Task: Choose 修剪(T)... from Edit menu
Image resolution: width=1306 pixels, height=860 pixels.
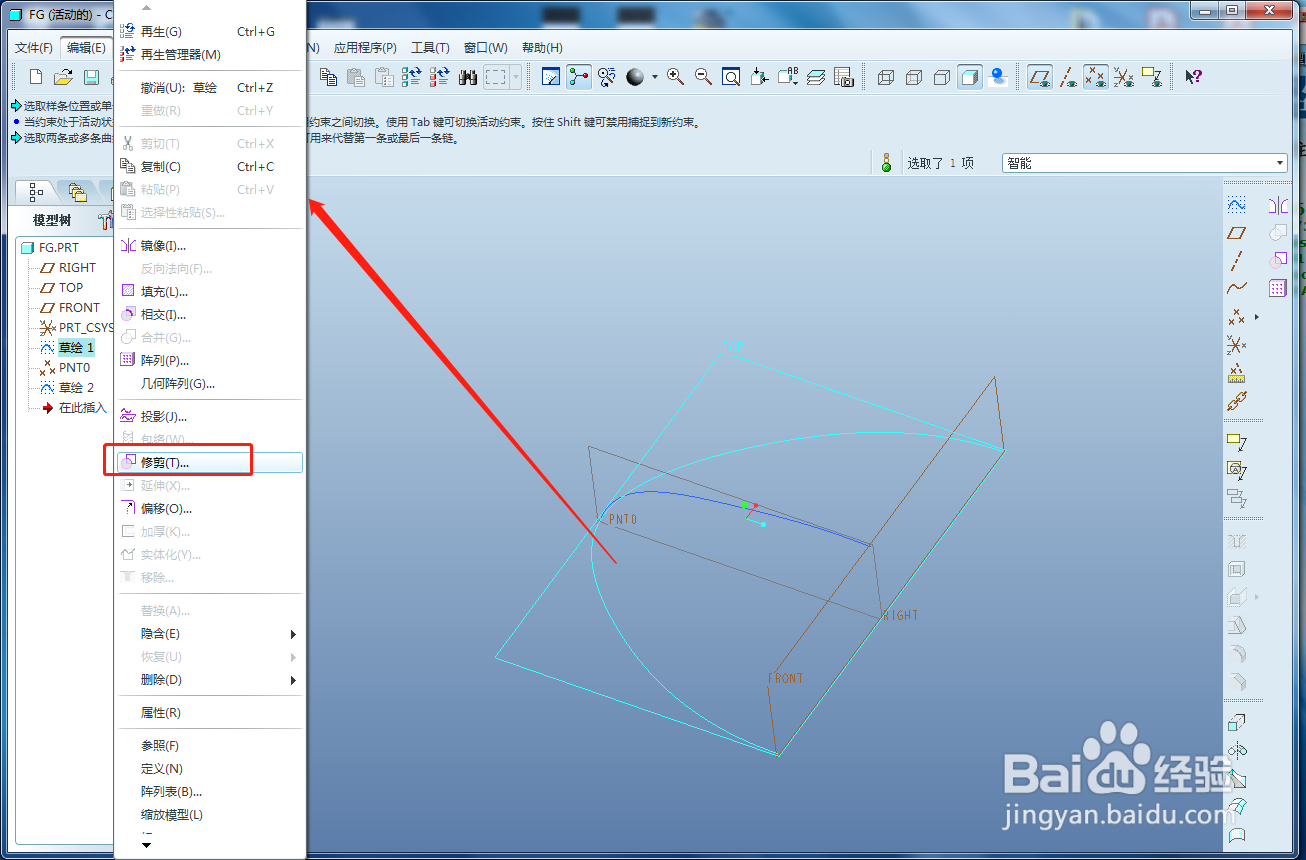Action: (x=210, y=463)
